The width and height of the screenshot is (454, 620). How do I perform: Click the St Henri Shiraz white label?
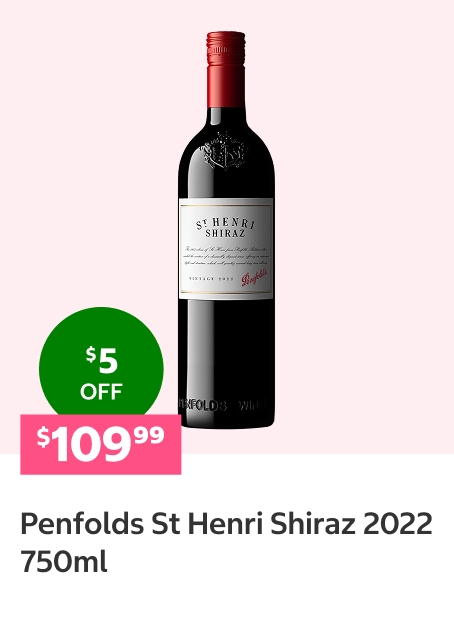click(226, 249)
